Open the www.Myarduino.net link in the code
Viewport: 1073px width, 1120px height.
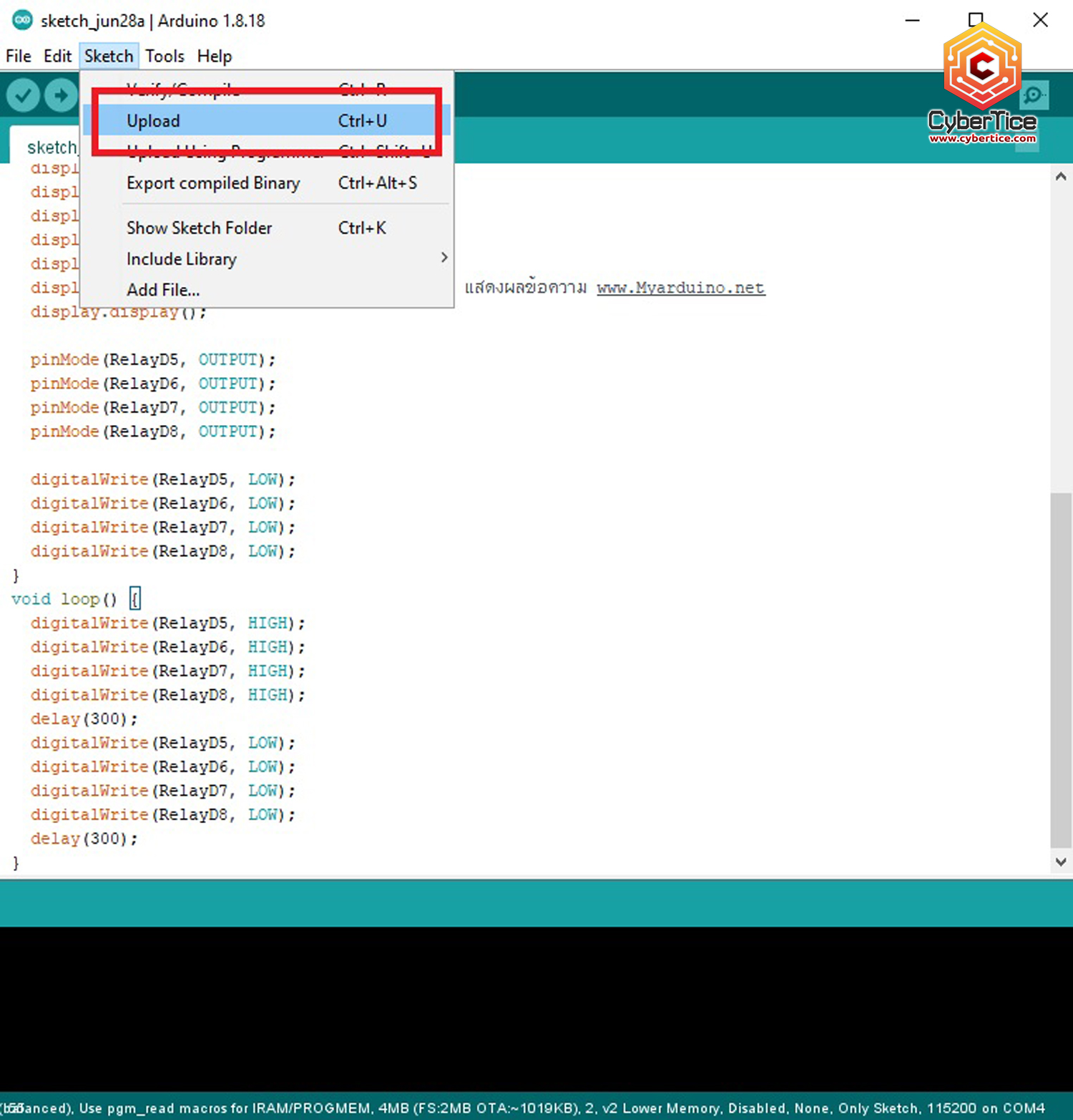[x=680, y=288]
